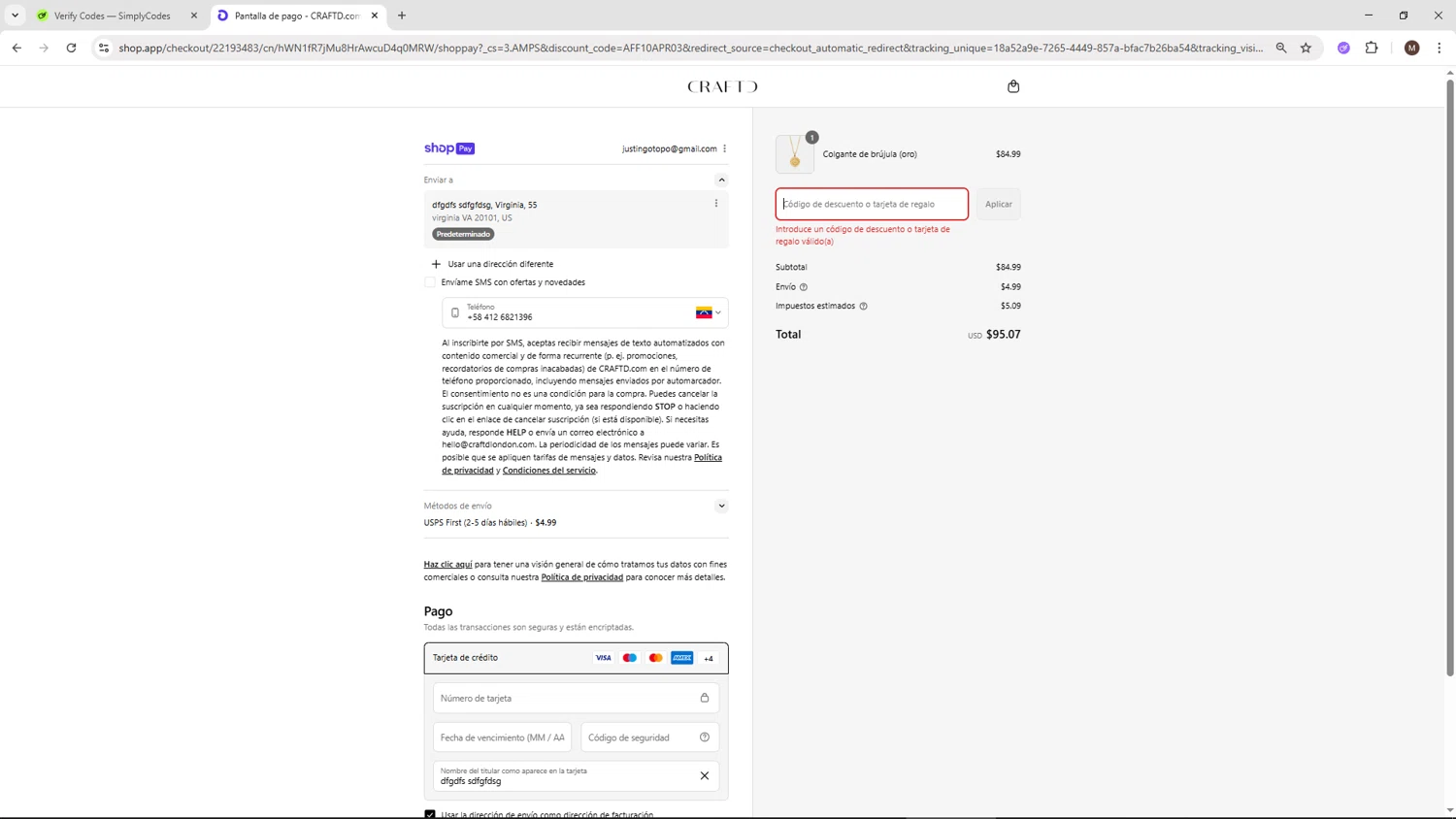Open Política de privacidad link near Haz clic
This screenshot has height=819, width=1456.
click(x=581, y=577)
